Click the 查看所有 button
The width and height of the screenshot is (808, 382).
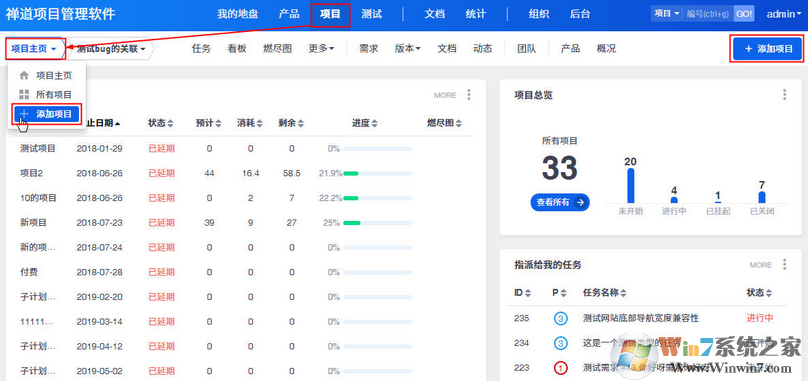click(x=560, y=203)
